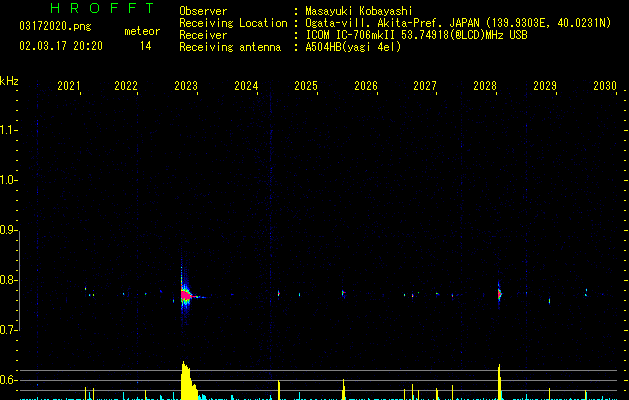
Task: Click the 2030 time axis label
Action: click(605, 86)
